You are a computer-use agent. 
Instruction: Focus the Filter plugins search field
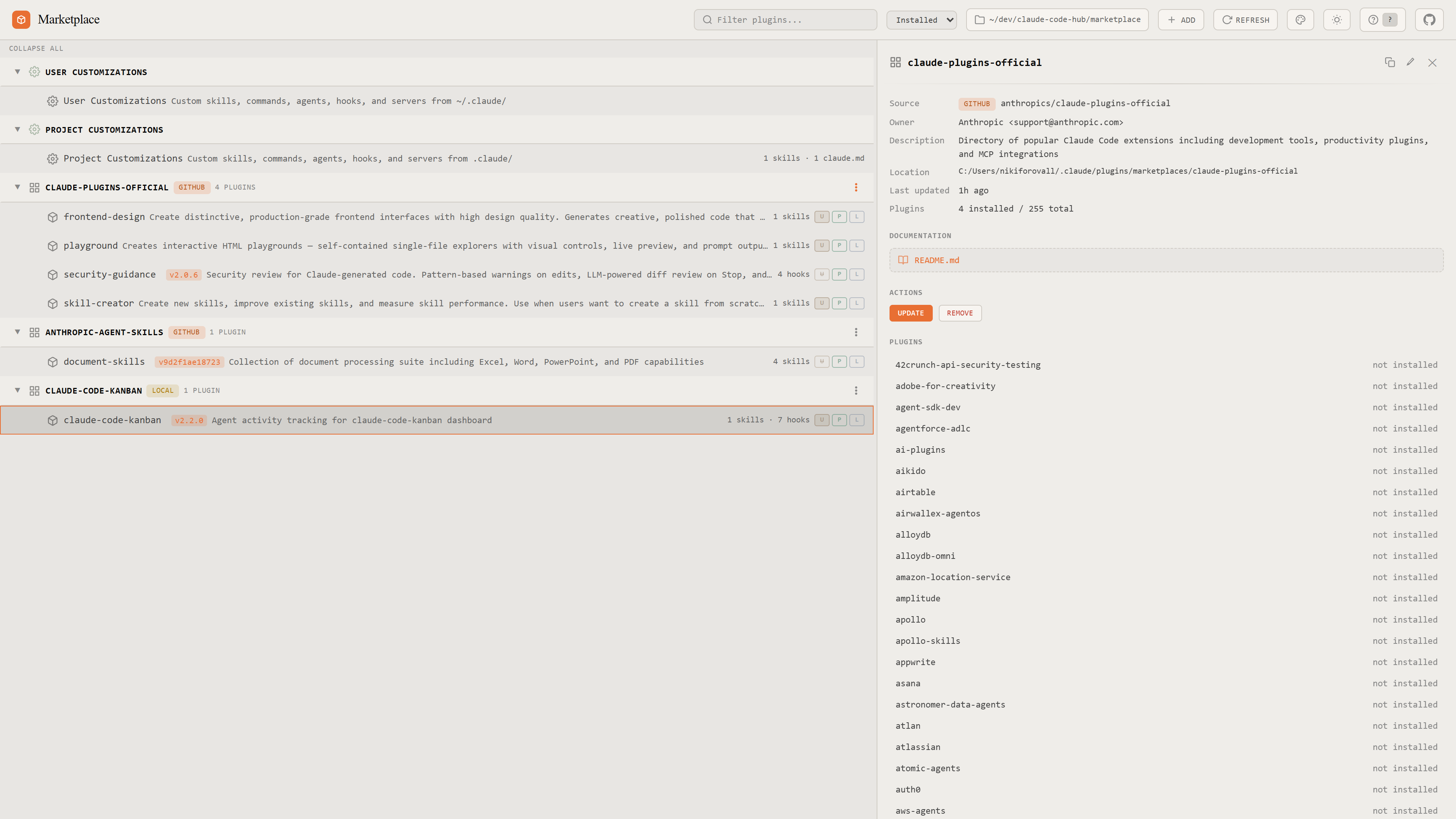tap(785, 20)
